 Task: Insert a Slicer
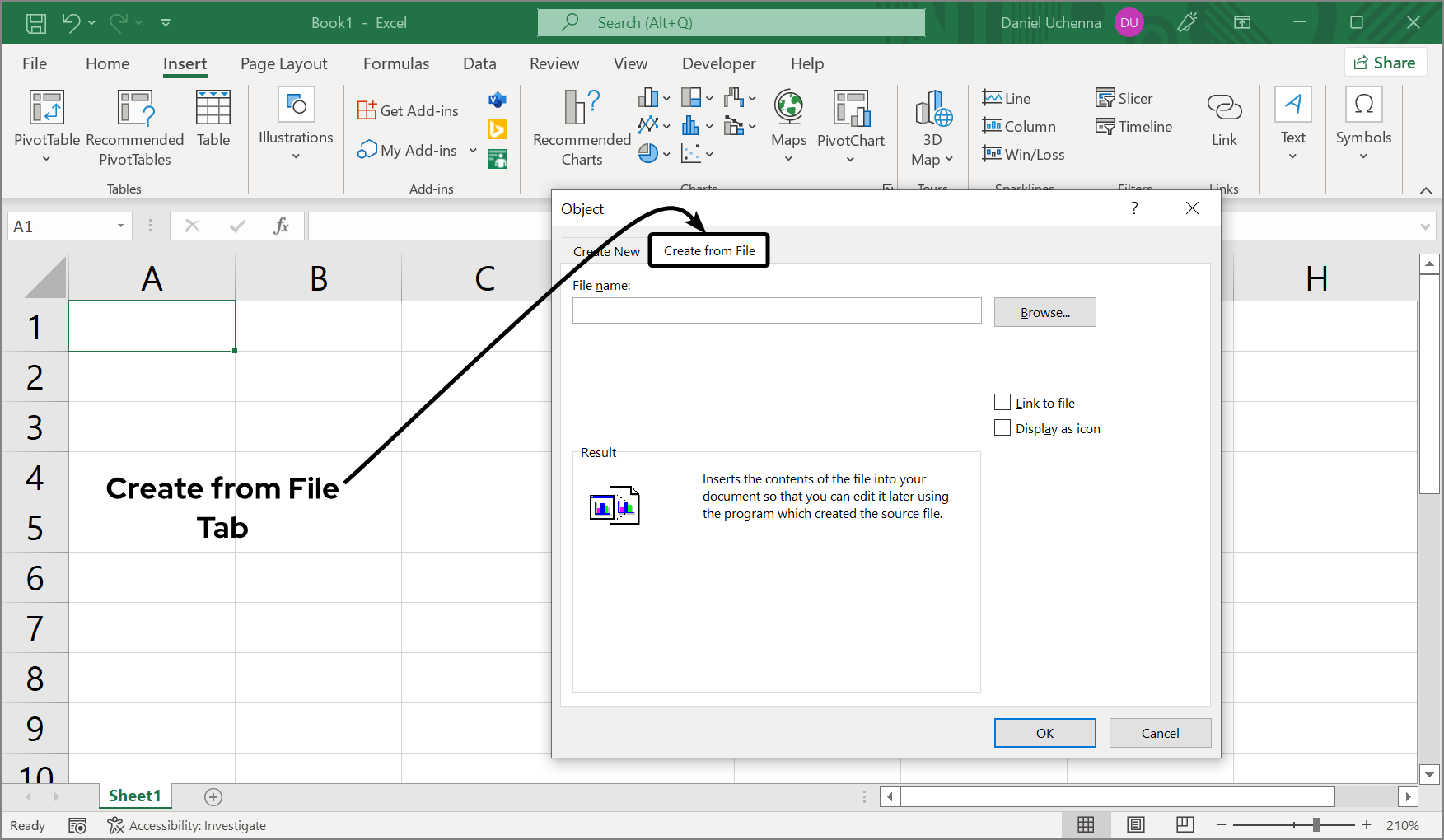1124,97
